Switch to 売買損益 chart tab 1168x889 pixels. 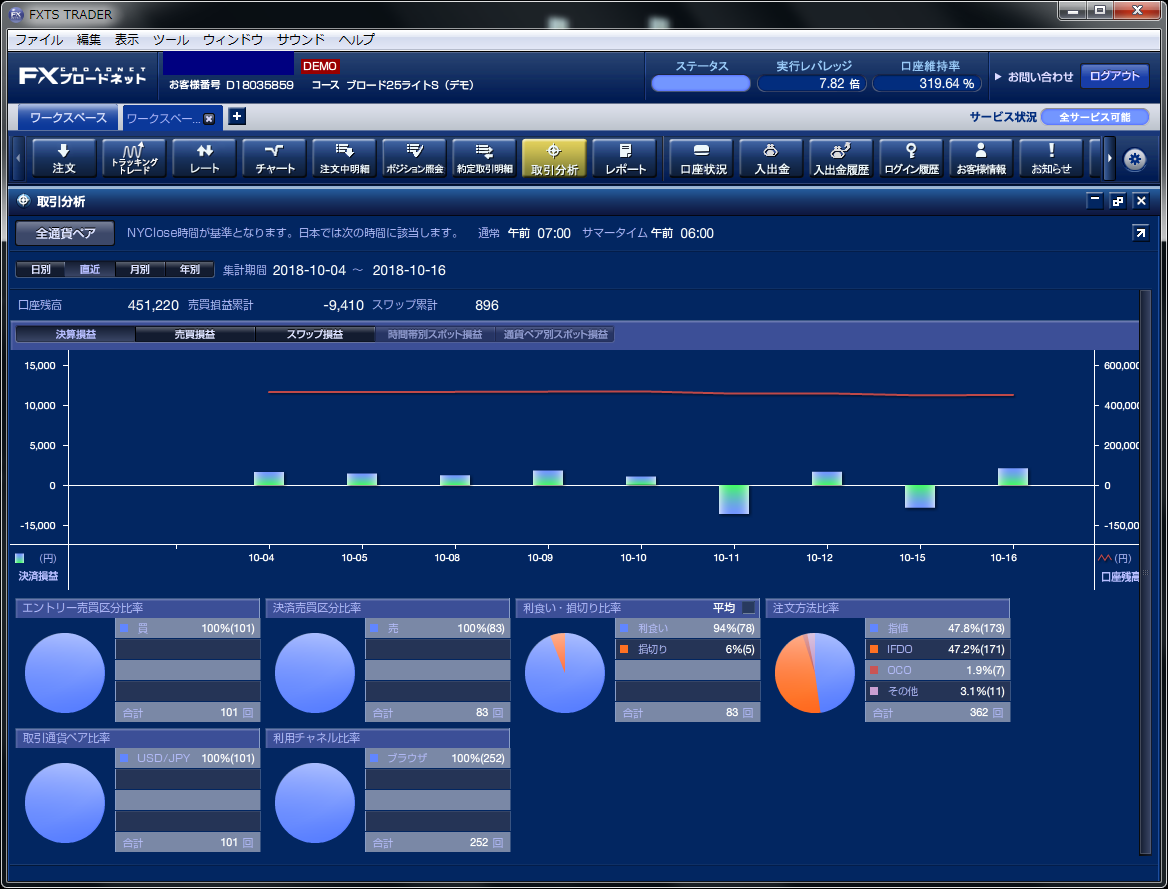195,335
